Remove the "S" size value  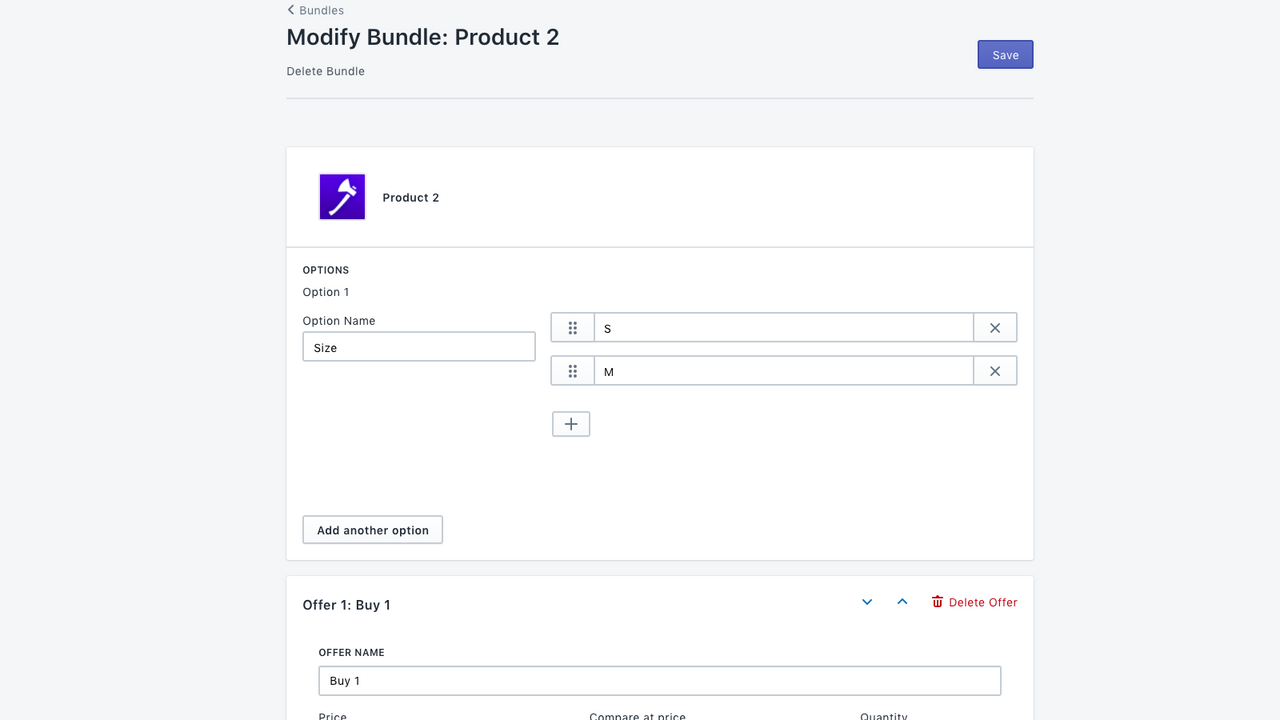[994, 327]
